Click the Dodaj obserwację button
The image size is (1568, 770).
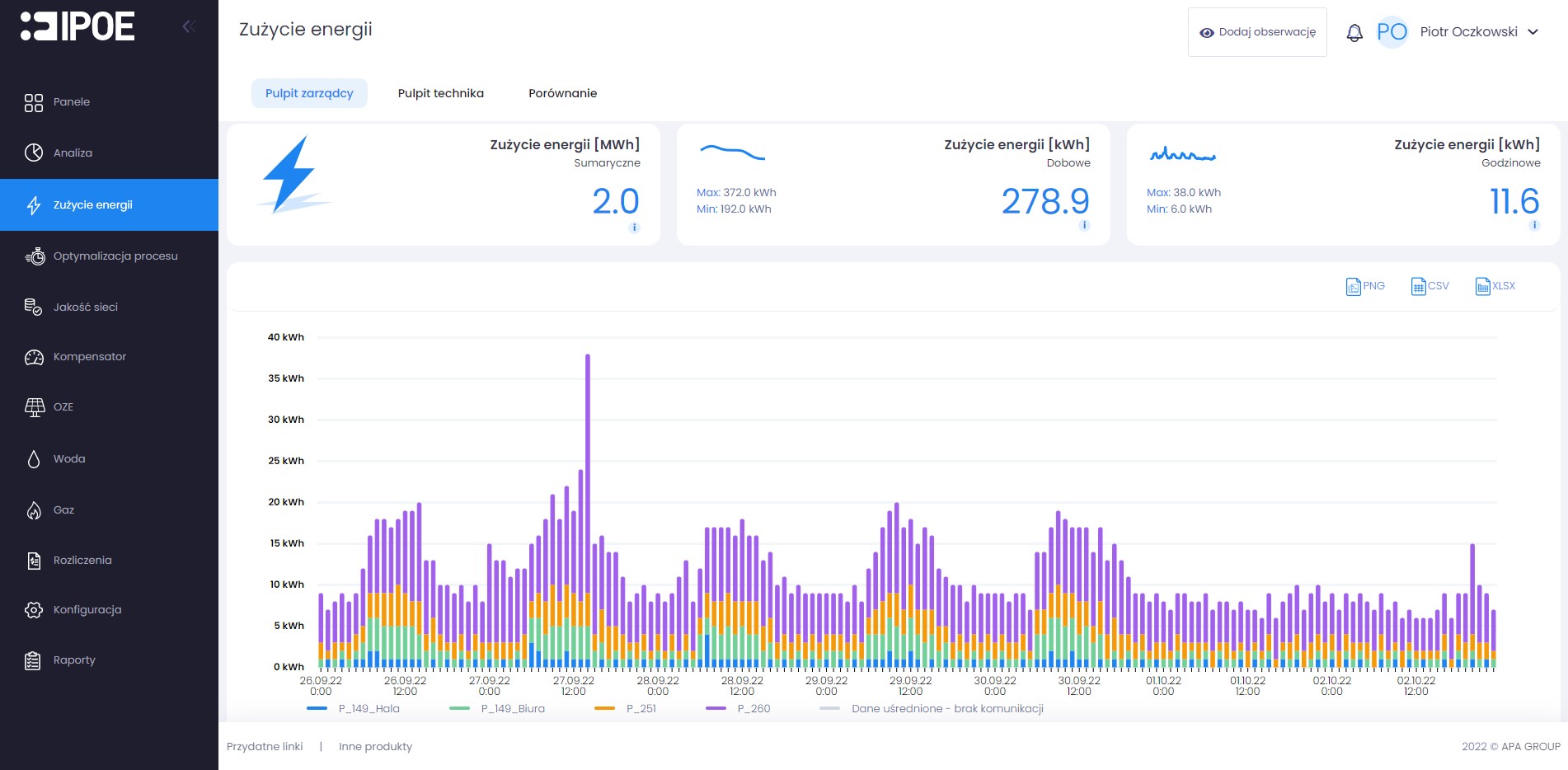[1257, 32]
